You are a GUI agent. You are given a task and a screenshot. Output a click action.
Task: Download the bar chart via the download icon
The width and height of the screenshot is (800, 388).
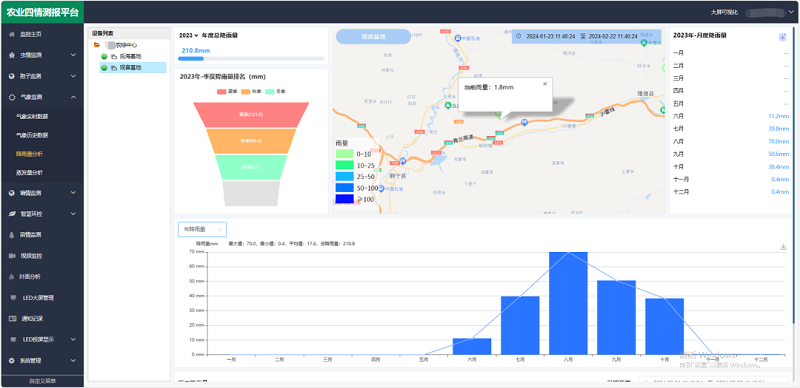click(783, 247)
